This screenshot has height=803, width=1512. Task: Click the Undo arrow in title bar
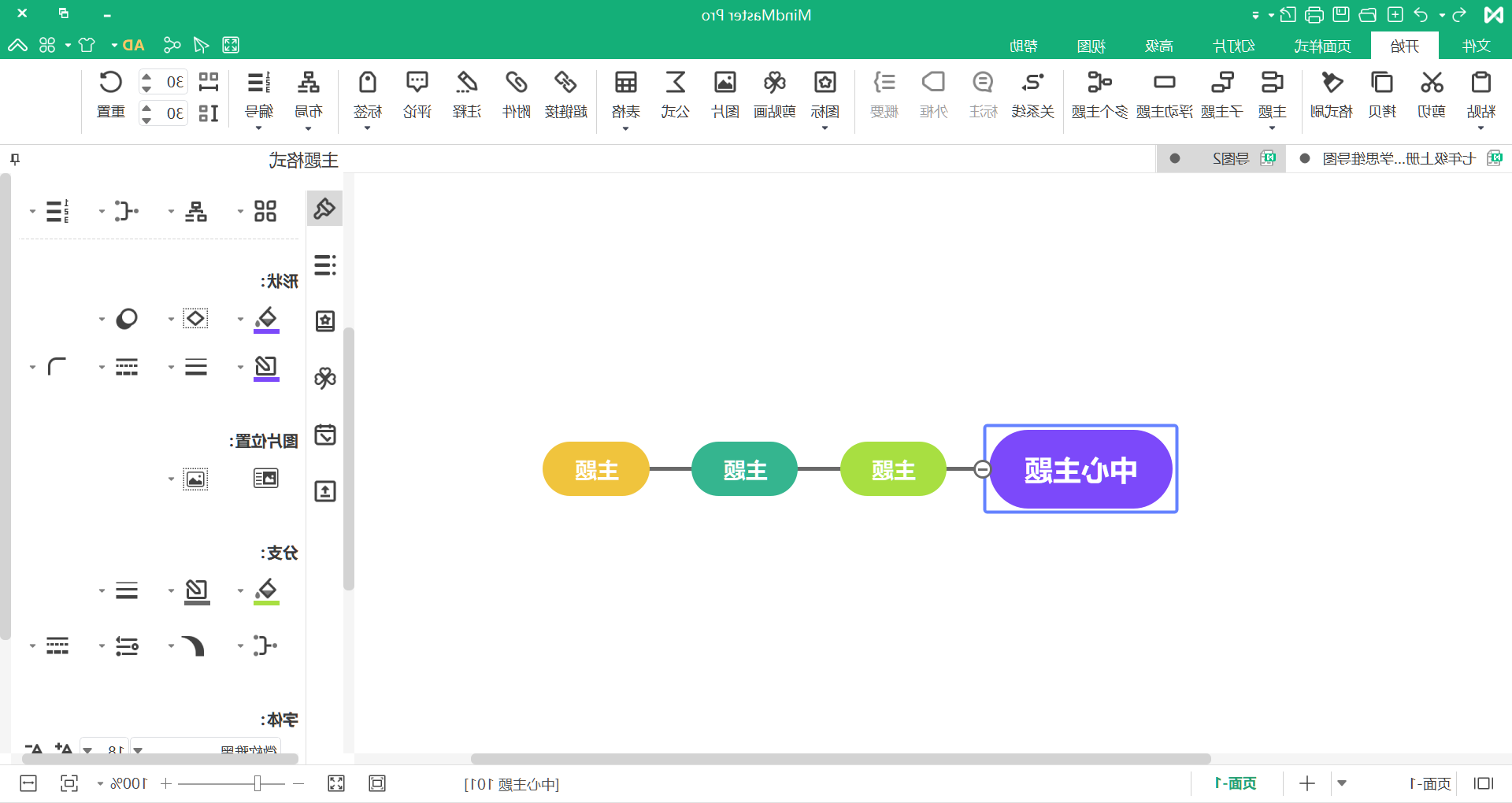(1421, 14)
